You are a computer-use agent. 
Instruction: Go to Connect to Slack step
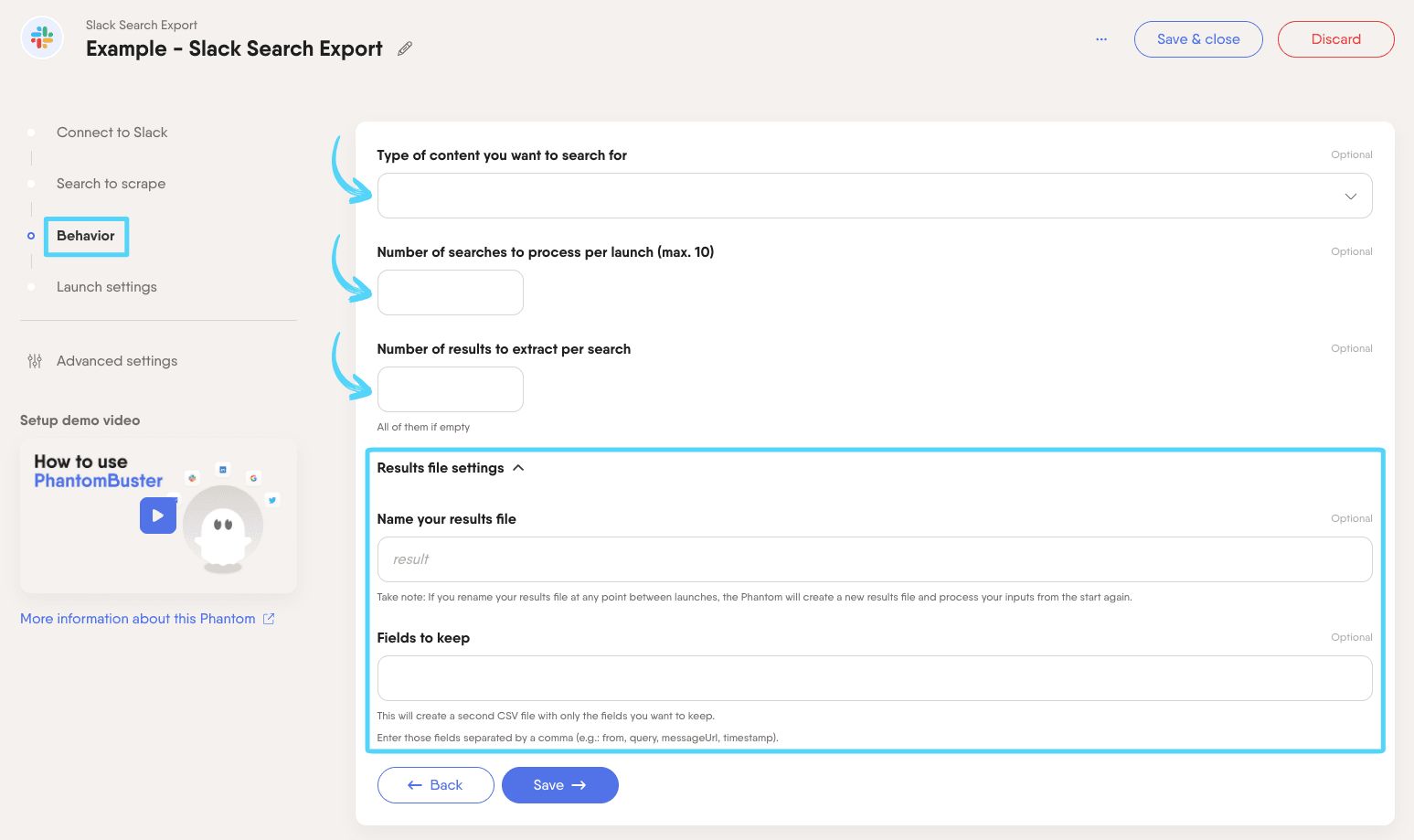pos(112,133)
